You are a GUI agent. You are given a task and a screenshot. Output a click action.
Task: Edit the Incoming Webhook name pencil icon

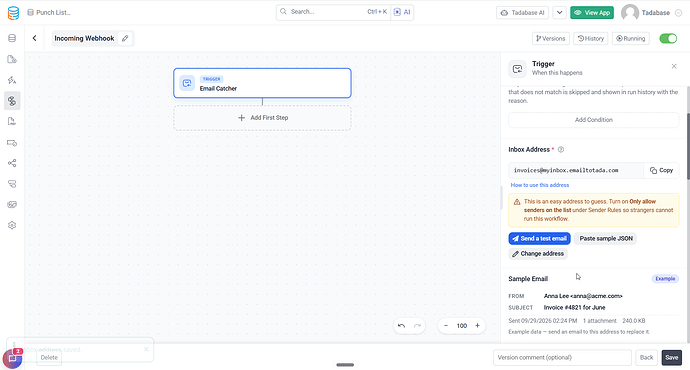(x=125, y=38)
